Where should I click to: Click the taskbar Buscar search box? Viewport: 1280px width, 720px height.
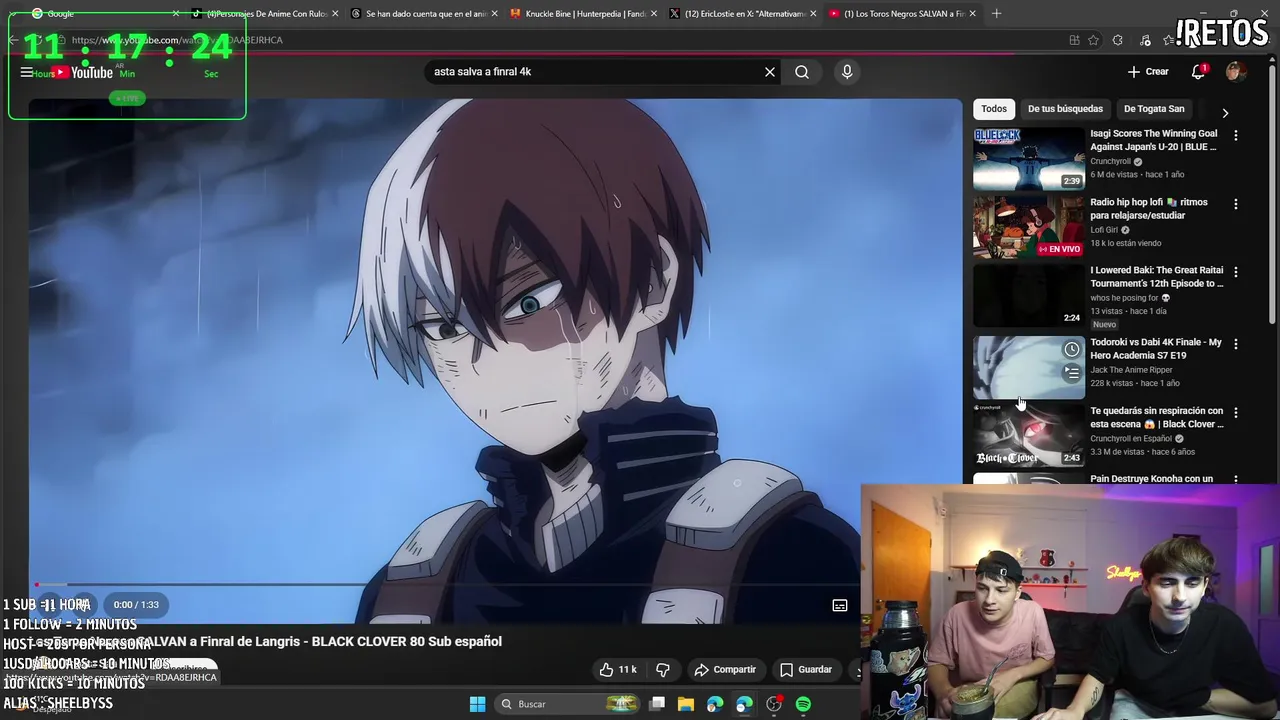[568, 704]
